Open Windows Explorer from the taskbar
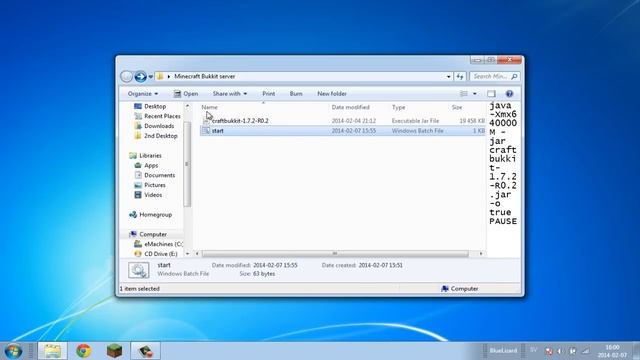The width and height of the screenshot is (640, 360). [x=52, y=351]
